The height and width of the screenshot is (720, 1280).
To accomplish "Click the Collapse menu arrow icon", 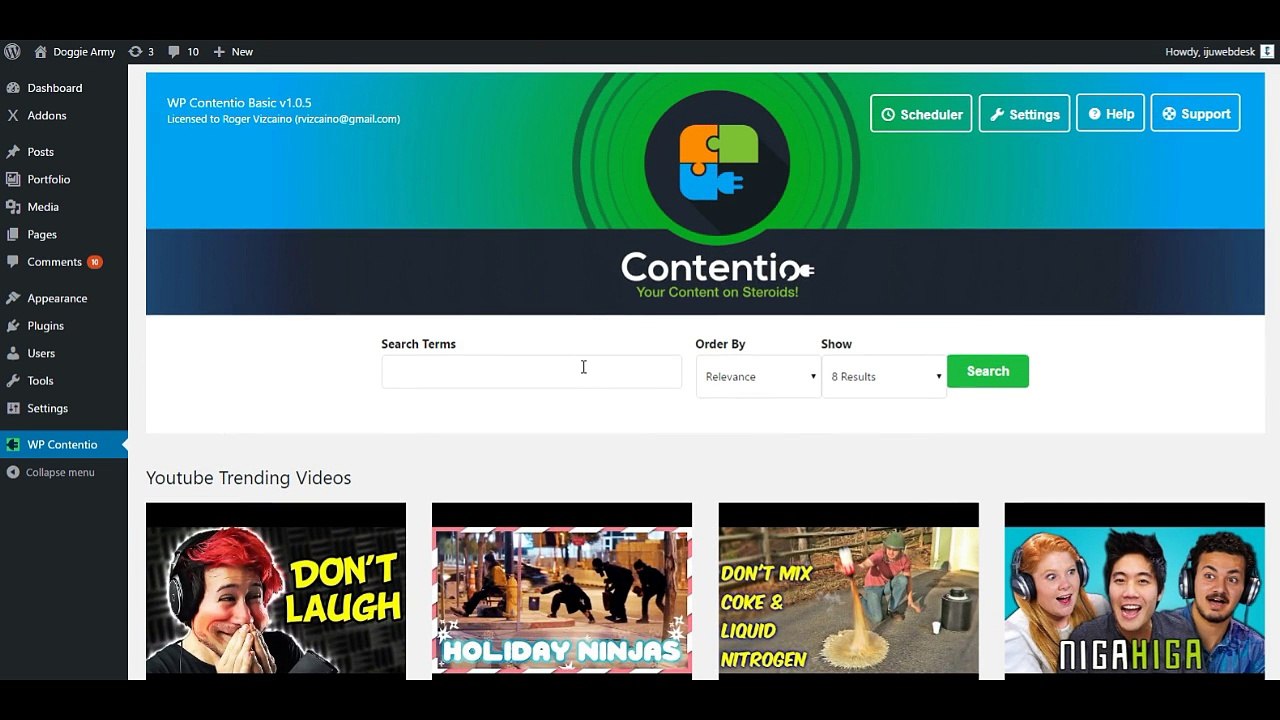I will pyautogui.click(x=13, y=472).
